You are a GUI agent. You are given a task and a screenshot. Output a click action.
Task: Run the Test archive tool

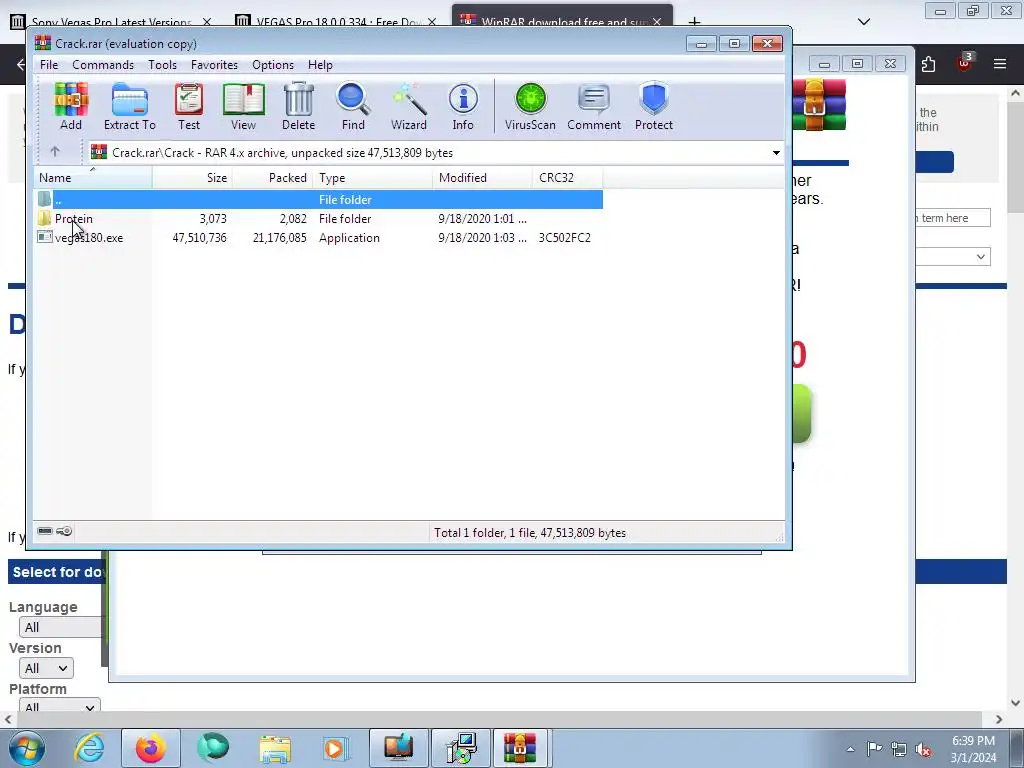189,106
